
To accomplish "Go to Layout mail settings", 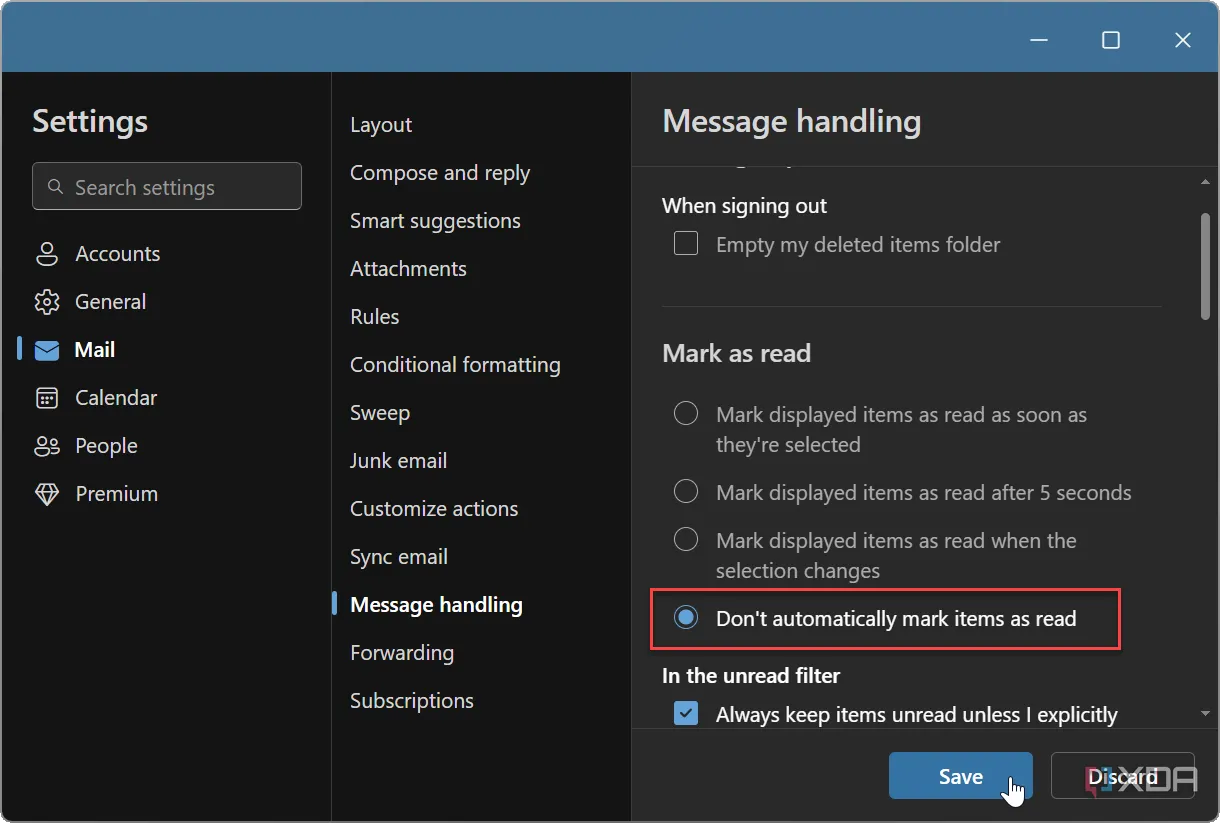I will 381,125.
